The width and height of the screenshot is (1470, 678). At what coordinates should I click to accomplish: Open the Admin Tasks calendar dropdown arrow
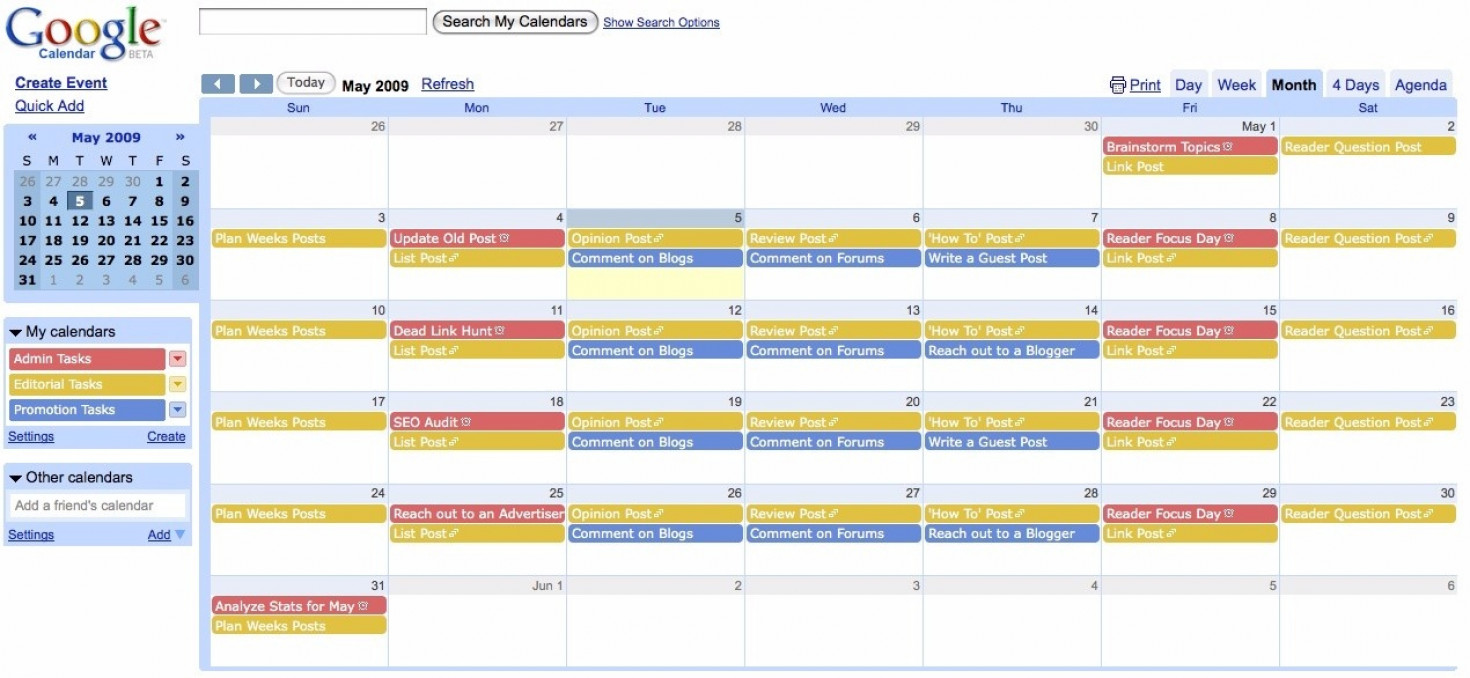click(x=177, y=359)
